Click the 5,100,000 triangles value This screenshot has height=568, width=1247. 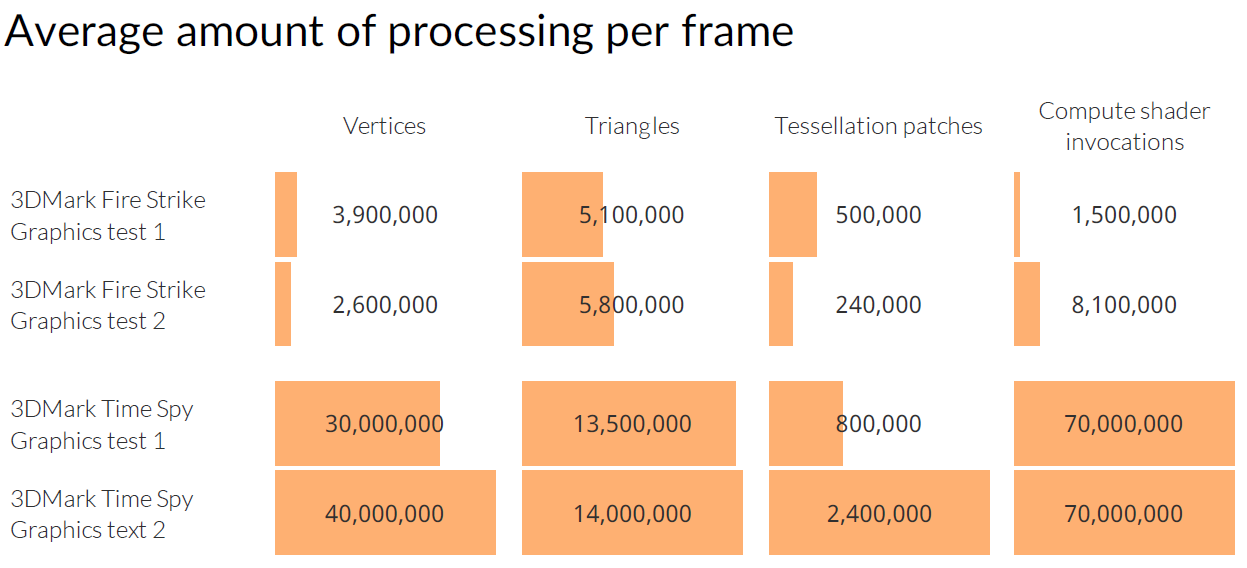pos(632,215)
